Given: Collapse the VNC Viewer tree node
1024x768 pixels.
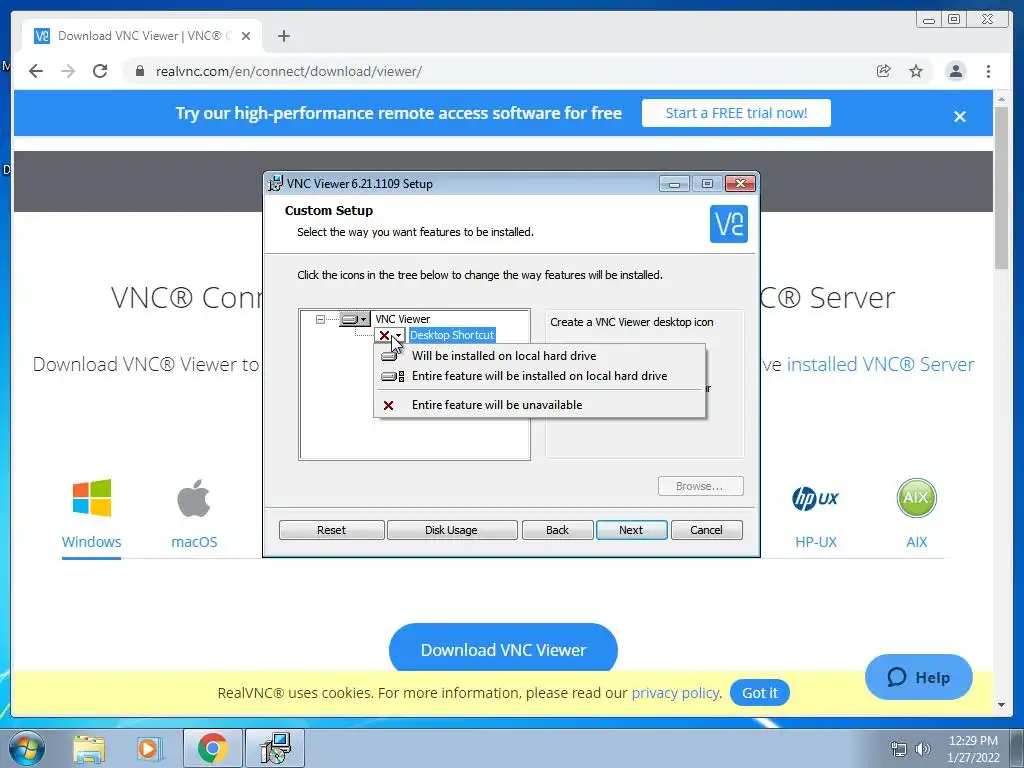Looking at the screenshot, I should 320,319.
